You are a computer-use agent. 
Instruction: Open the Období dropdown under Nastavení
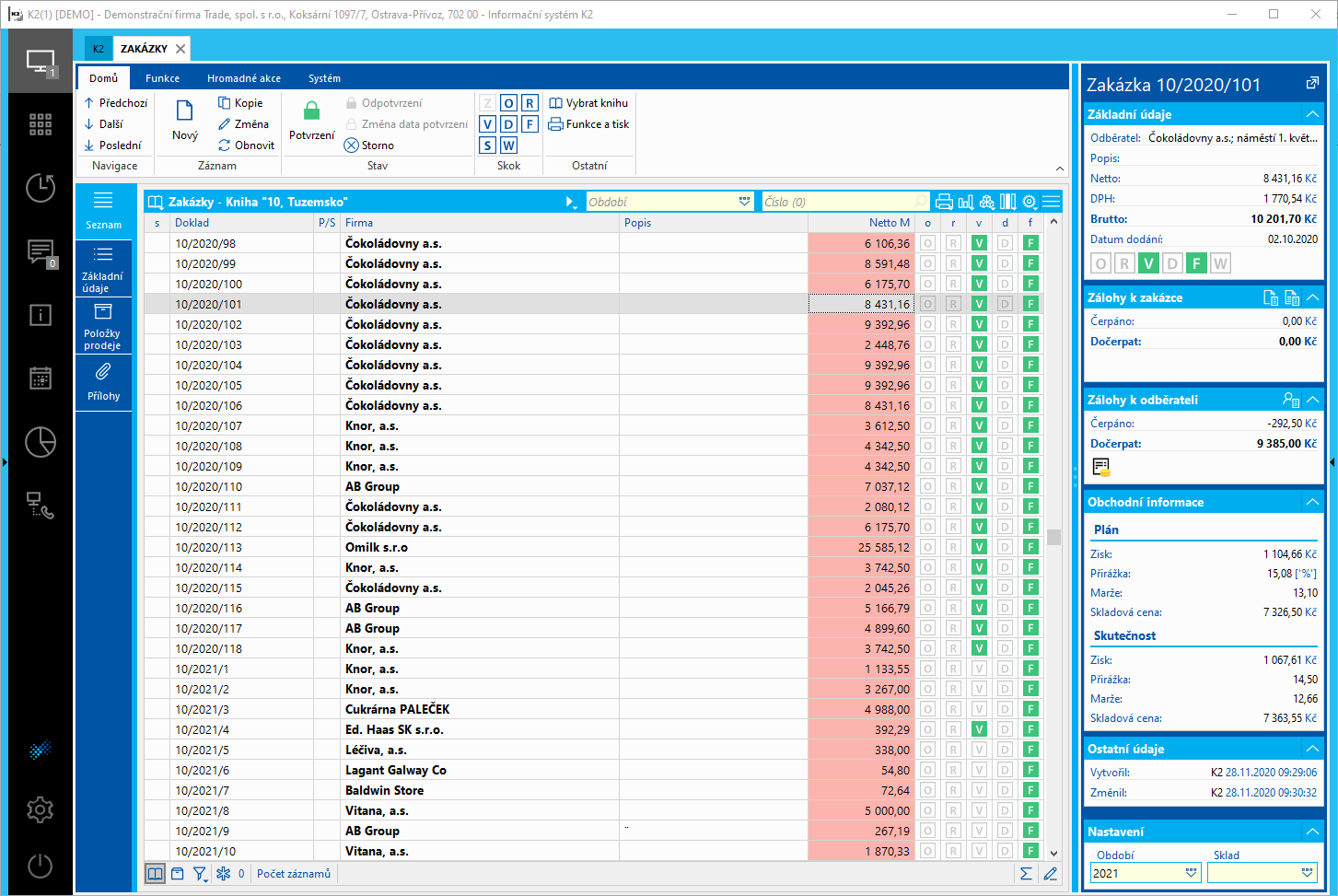(1191, 873)
